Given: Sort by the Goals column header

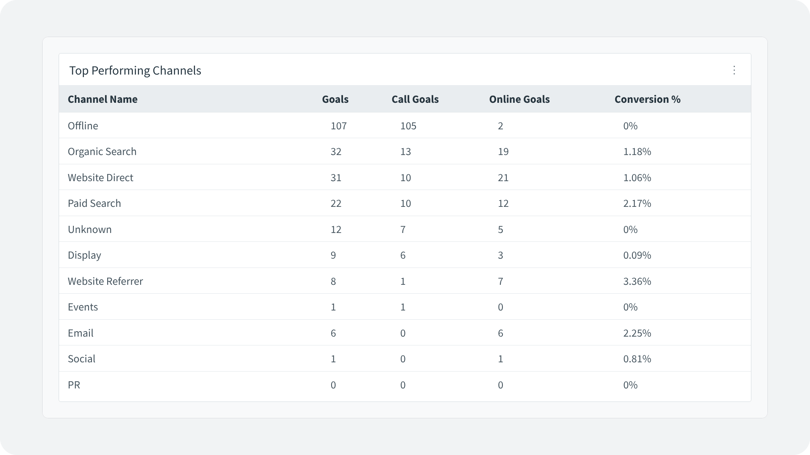Looking at the screenshot, I should pos(335,99).
